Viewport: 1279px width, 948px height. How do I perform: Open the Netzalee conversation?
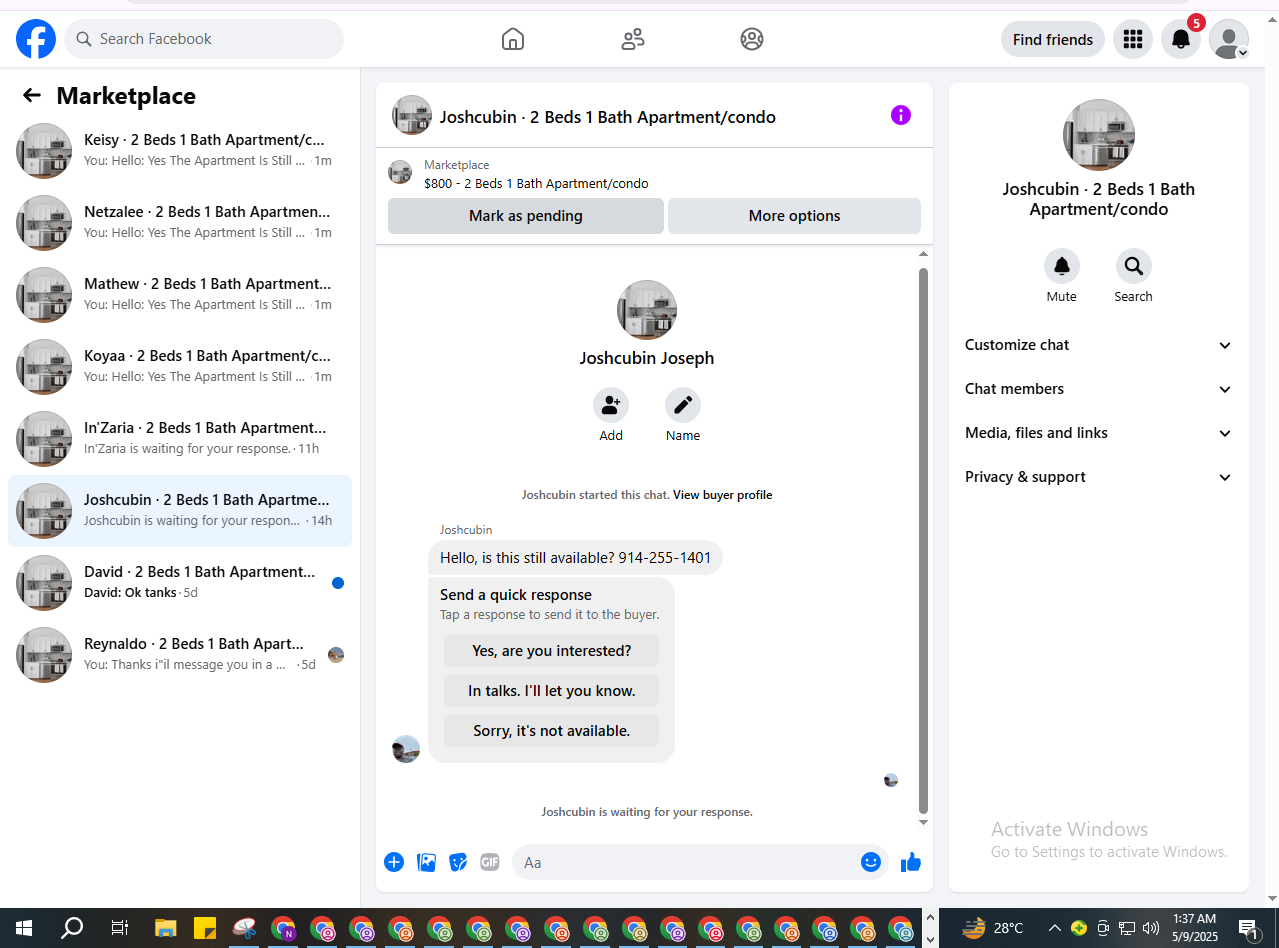[x=180, y=223]
